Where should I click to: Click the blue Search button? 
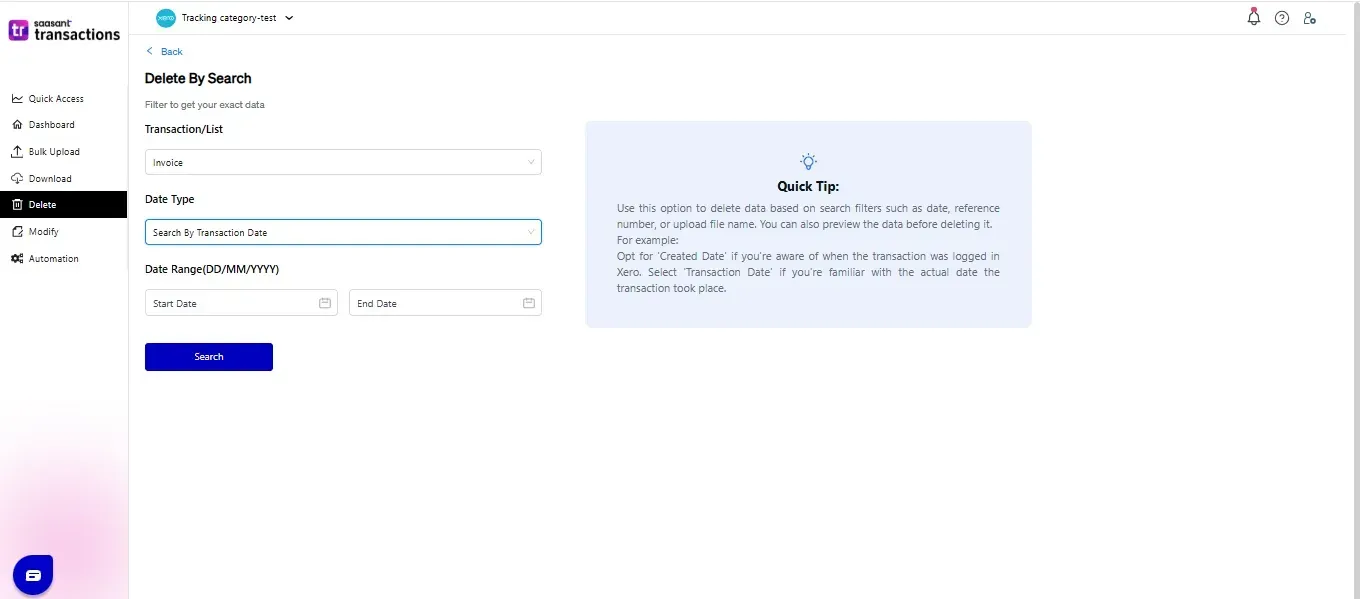point(209,357)
